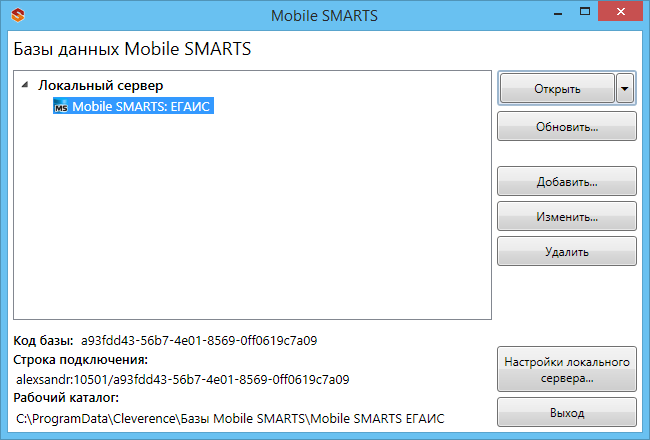Viewport: 650px width, 440px height.
Task: Click the Открыть button
Action: pyautogui.click(x=557, y=88)
